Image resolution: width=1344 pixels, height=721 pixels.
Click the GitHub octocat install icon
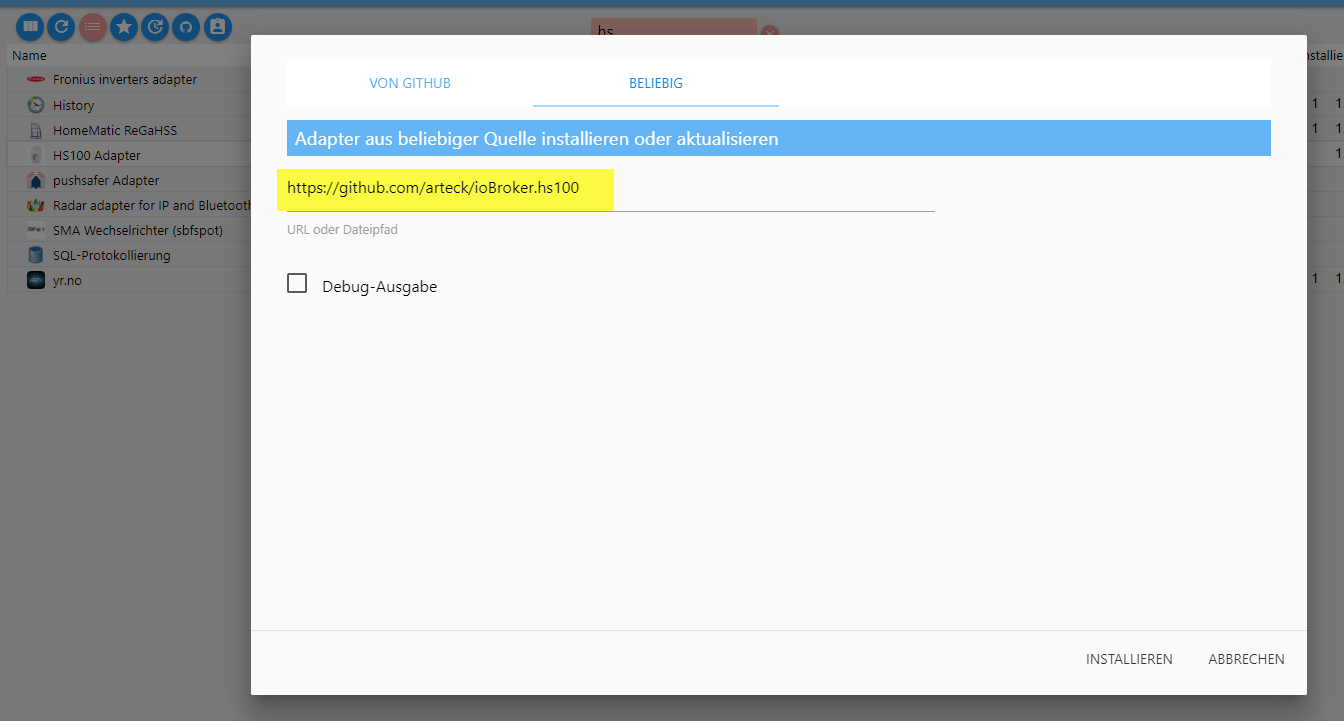186,27
